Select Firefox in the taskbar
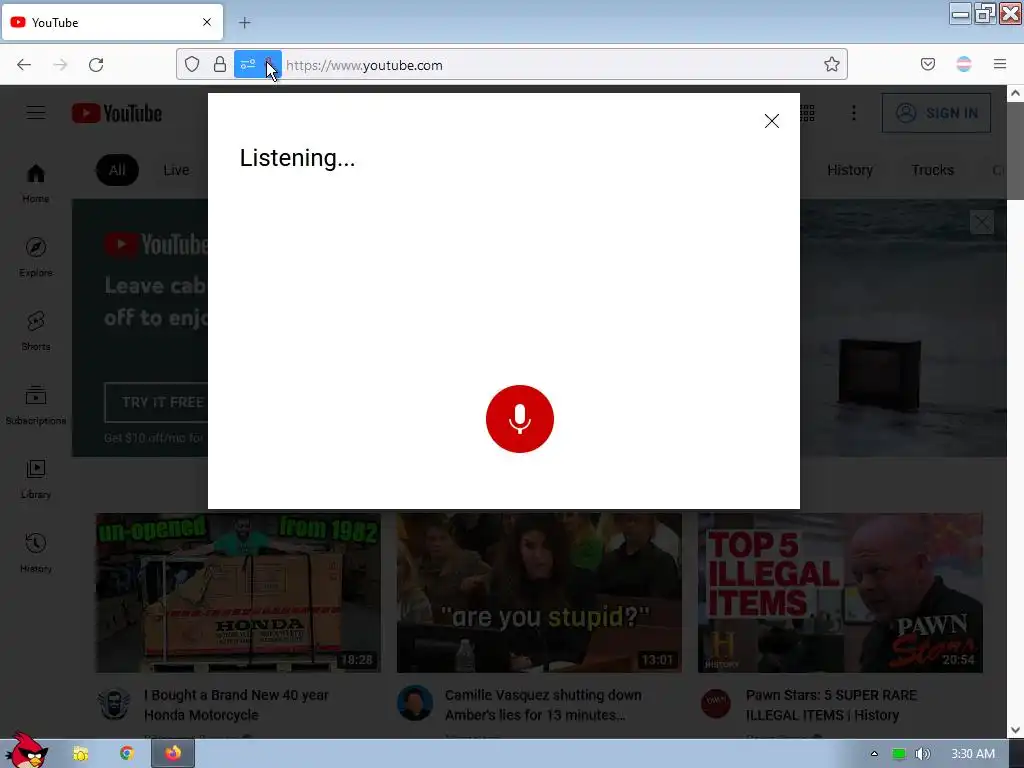The width and height of the screenshot is (1024, 768). point(173,754)
